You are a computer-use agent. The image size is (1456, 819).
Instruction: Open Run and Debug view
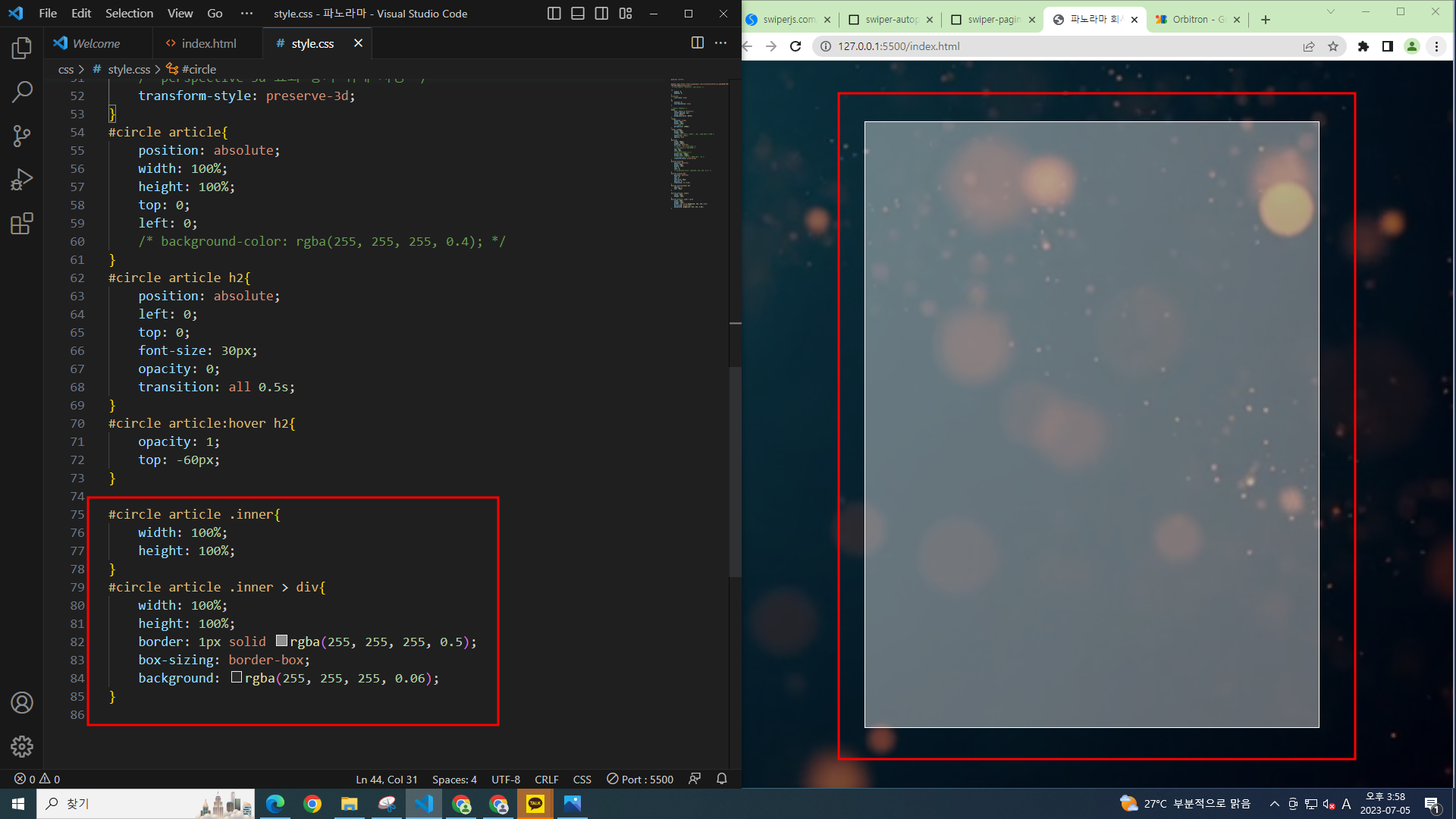pos(22,180)
